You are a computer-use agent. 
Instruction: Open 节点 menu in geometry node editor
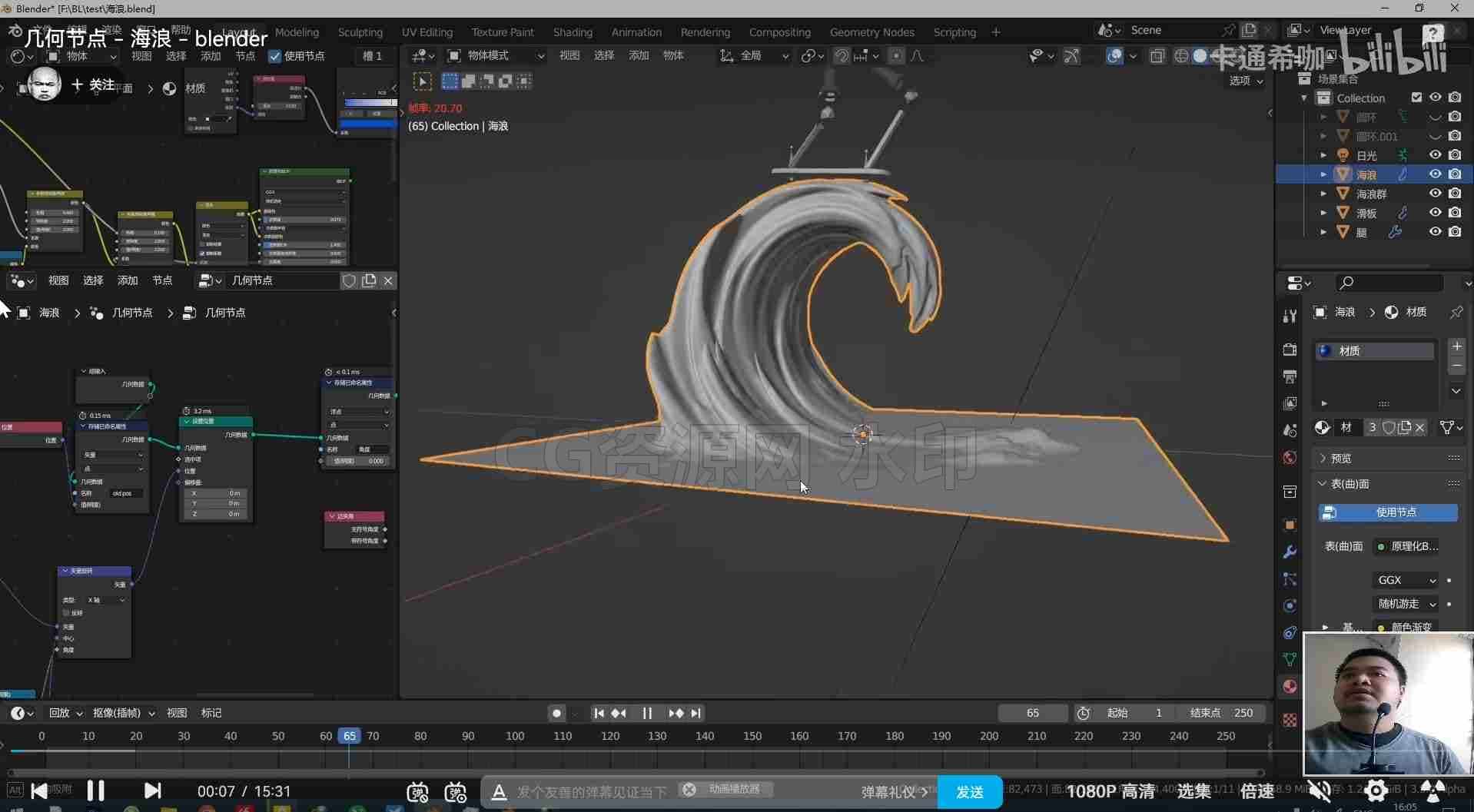[162, 280]
